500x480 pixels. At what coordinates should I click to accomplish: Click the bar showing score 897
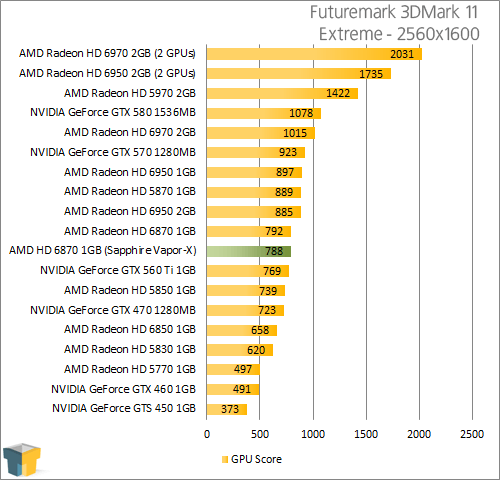point(254,173)
